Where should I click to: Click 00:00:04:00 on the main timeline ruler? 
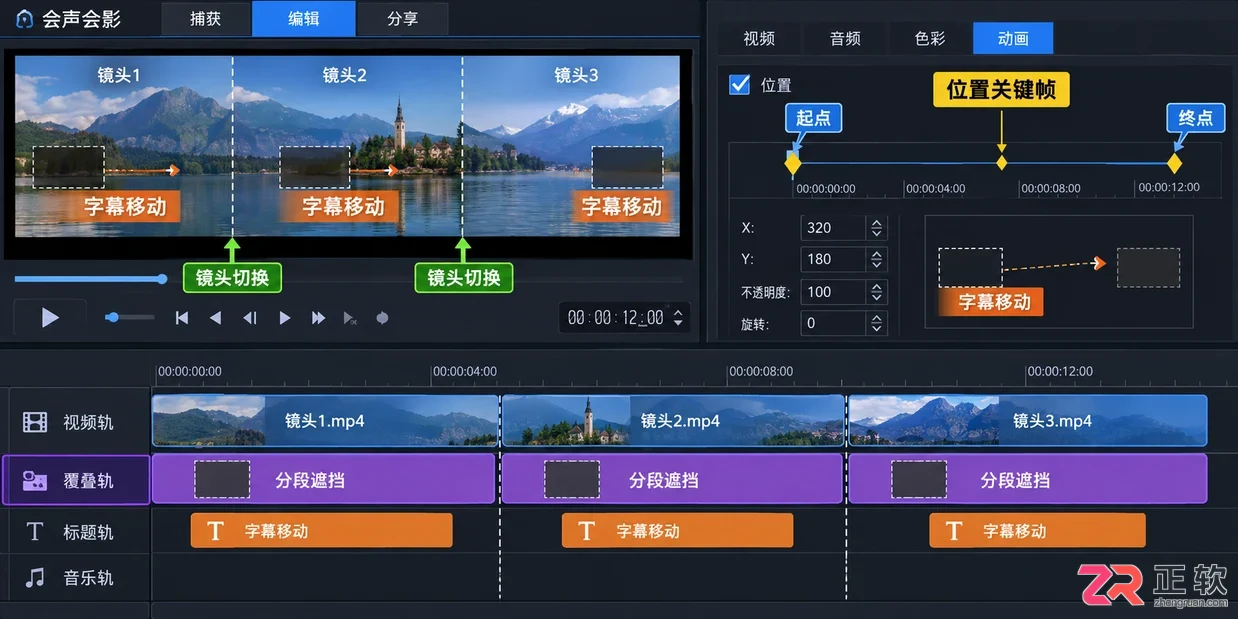tap(465, 371)
